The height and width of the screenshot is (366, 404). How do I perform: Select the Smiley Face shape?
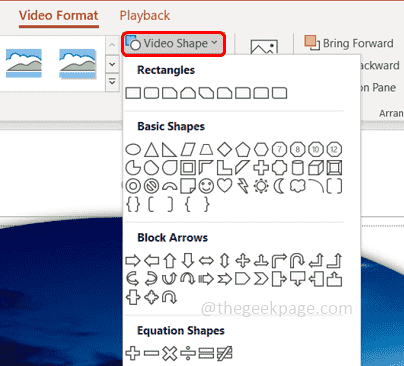(x=206, y=186)
